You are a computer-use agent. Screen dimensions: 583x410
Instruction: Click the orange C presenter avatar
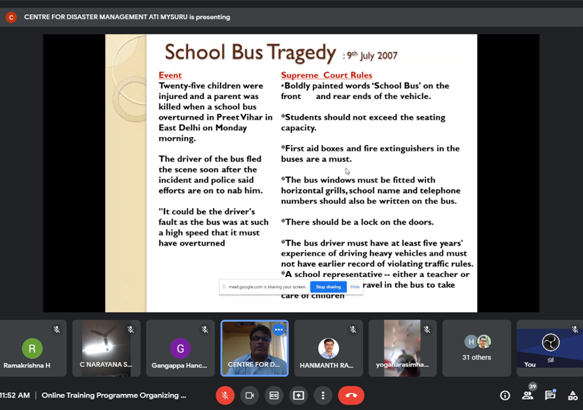click(11, 17)
